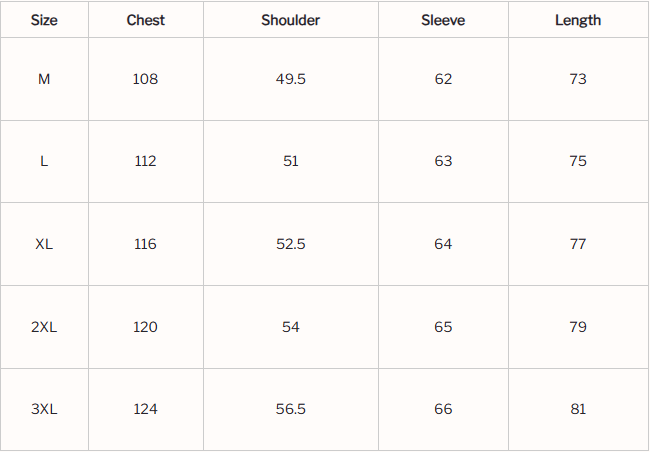
Task: Click the Sleeve column header
Action: 443,20
